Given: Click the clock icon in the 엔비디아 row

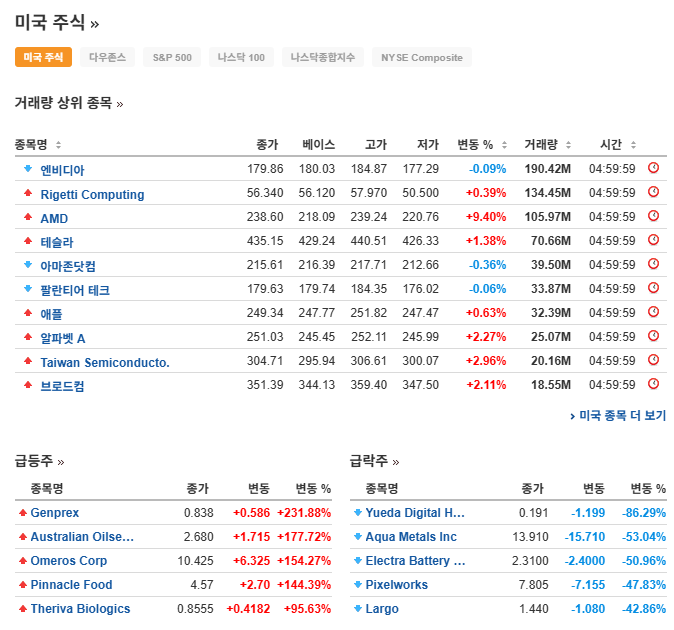Looking at the screenshot, I should 653,168.
